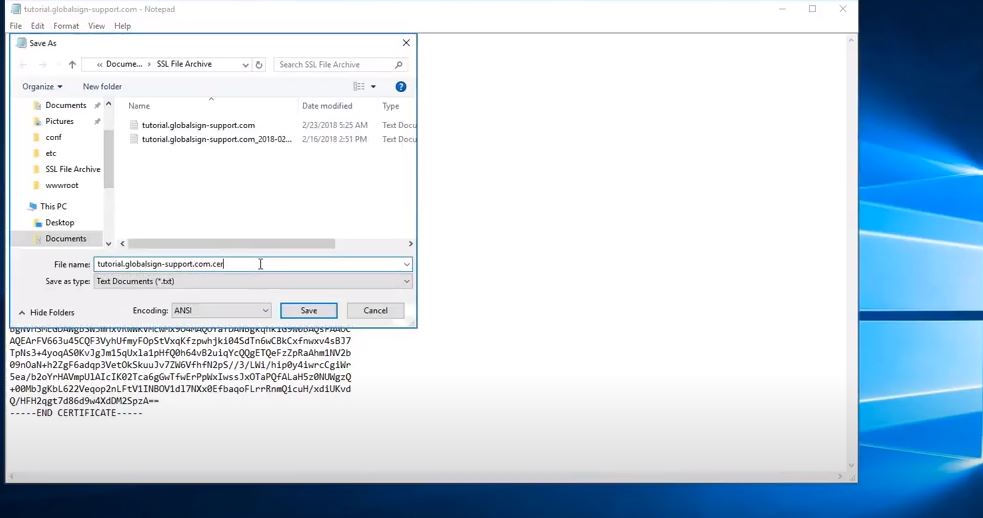Change view layout icon
The height and width of the screenshot is (518, 983).
359,87
